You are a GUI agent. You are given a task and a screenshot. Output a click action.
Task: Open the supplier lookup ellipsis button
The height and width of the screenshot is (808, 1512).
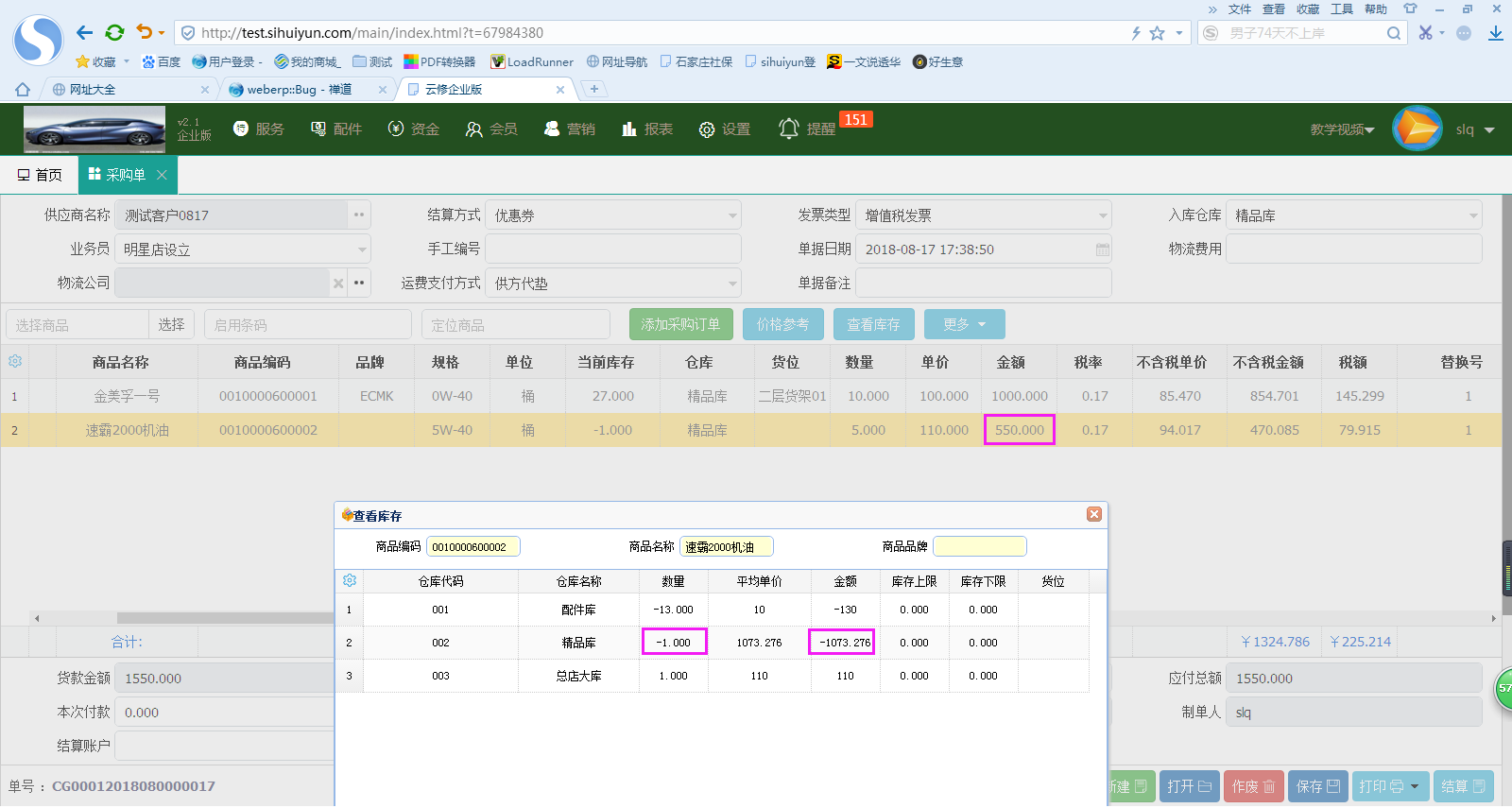[359, 215]
